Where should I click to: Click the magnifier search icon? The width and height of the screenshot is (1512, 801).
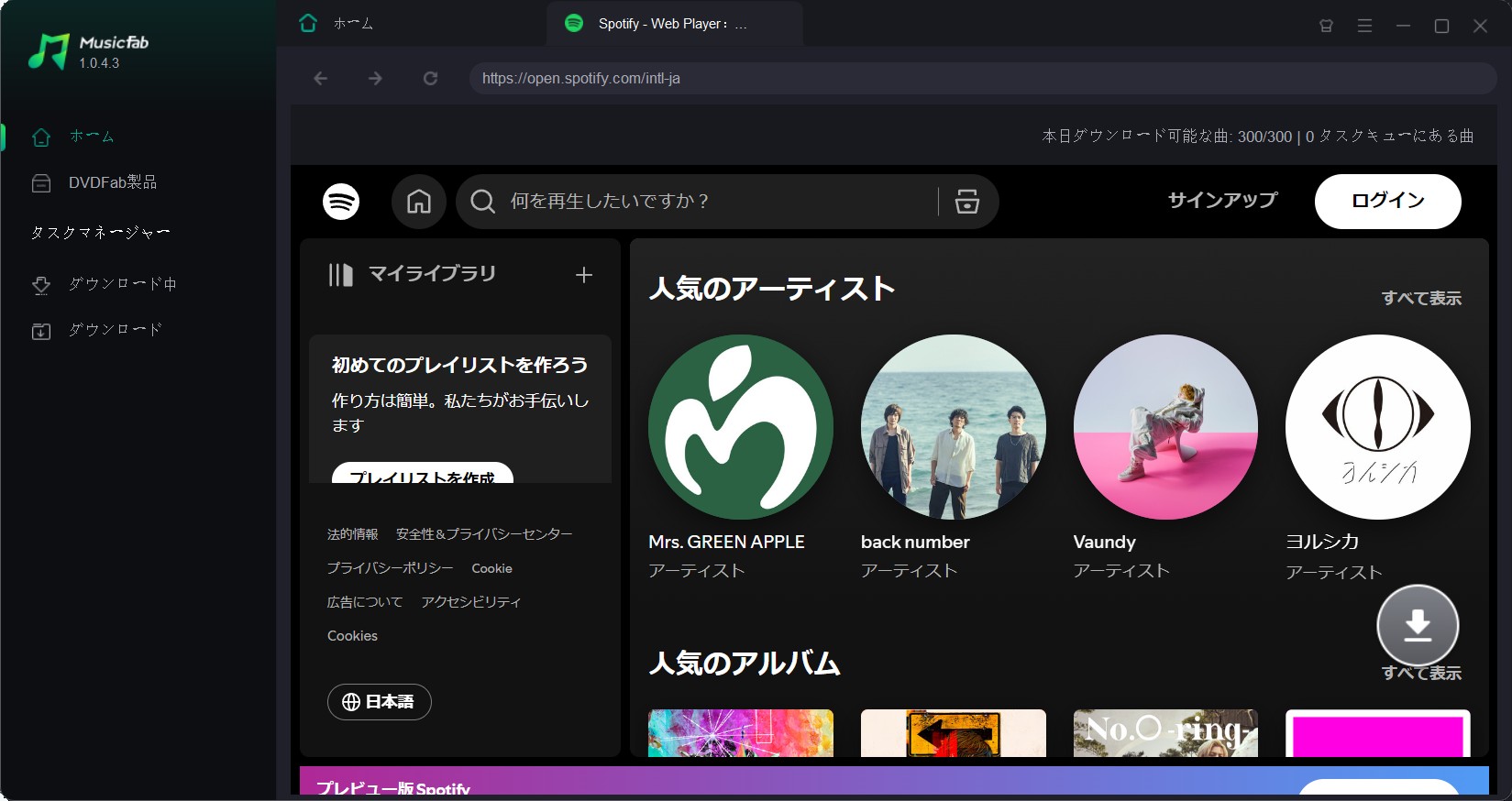(482, 201)
